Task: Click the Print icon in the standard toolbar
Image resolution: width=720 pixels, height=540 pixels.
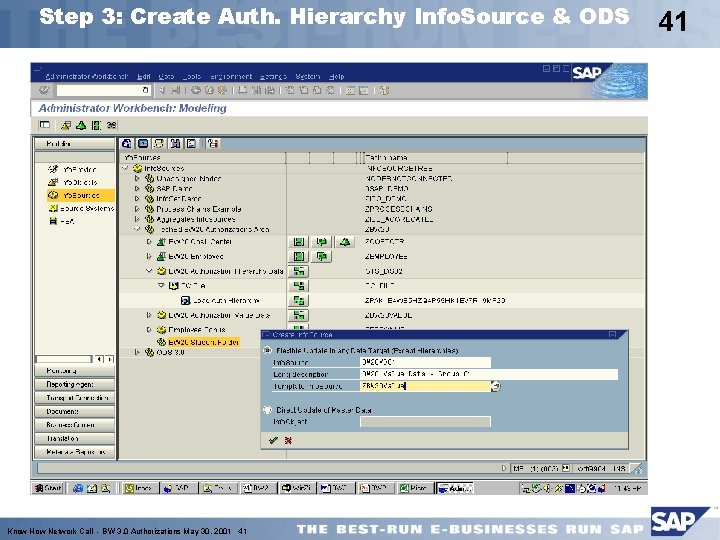Action: coord(242,90)
